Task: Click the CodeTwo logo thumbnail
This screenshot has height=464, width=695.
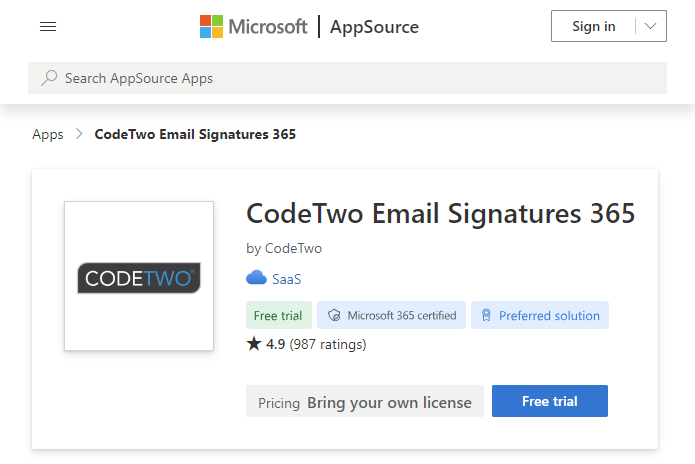Action: pyautogui.click(x=139, y=276)
